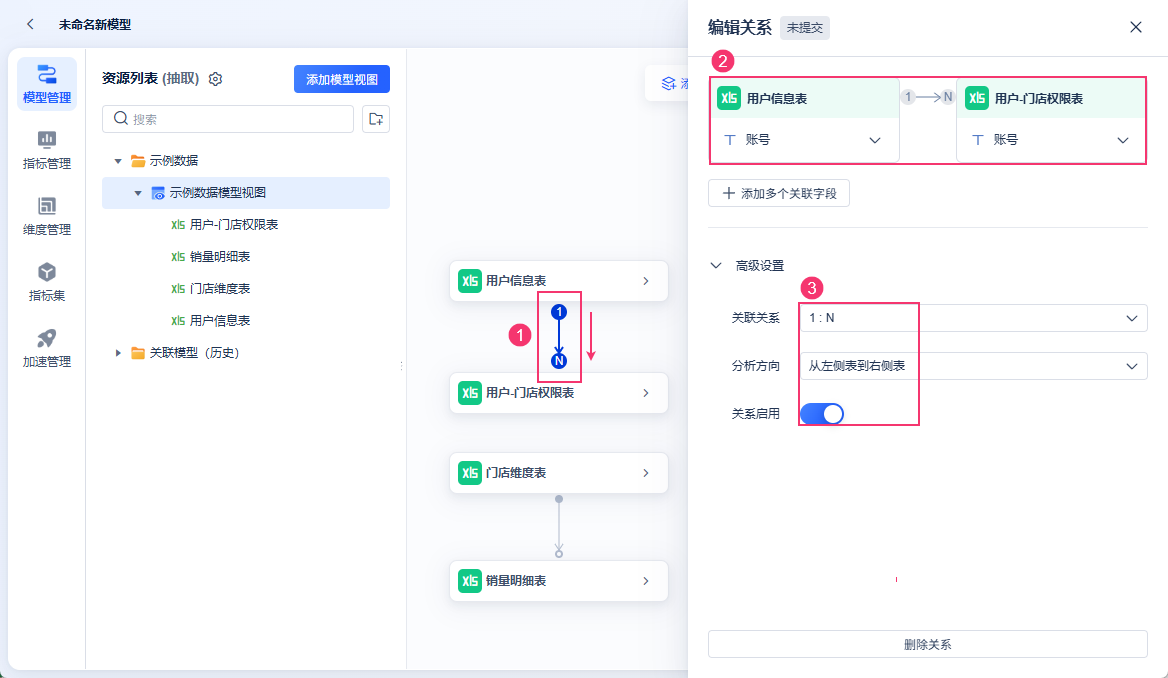Open the 分析方向 dropdown
Screen dimensions: 1168x678
click(x=973, y=366)
